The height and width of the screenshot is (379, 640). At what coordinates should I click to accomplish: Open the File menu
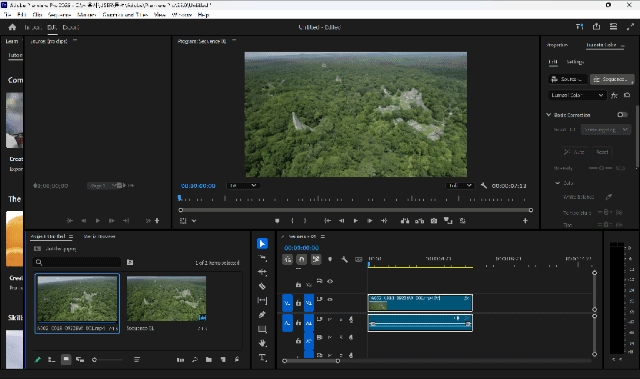(7, 15)
